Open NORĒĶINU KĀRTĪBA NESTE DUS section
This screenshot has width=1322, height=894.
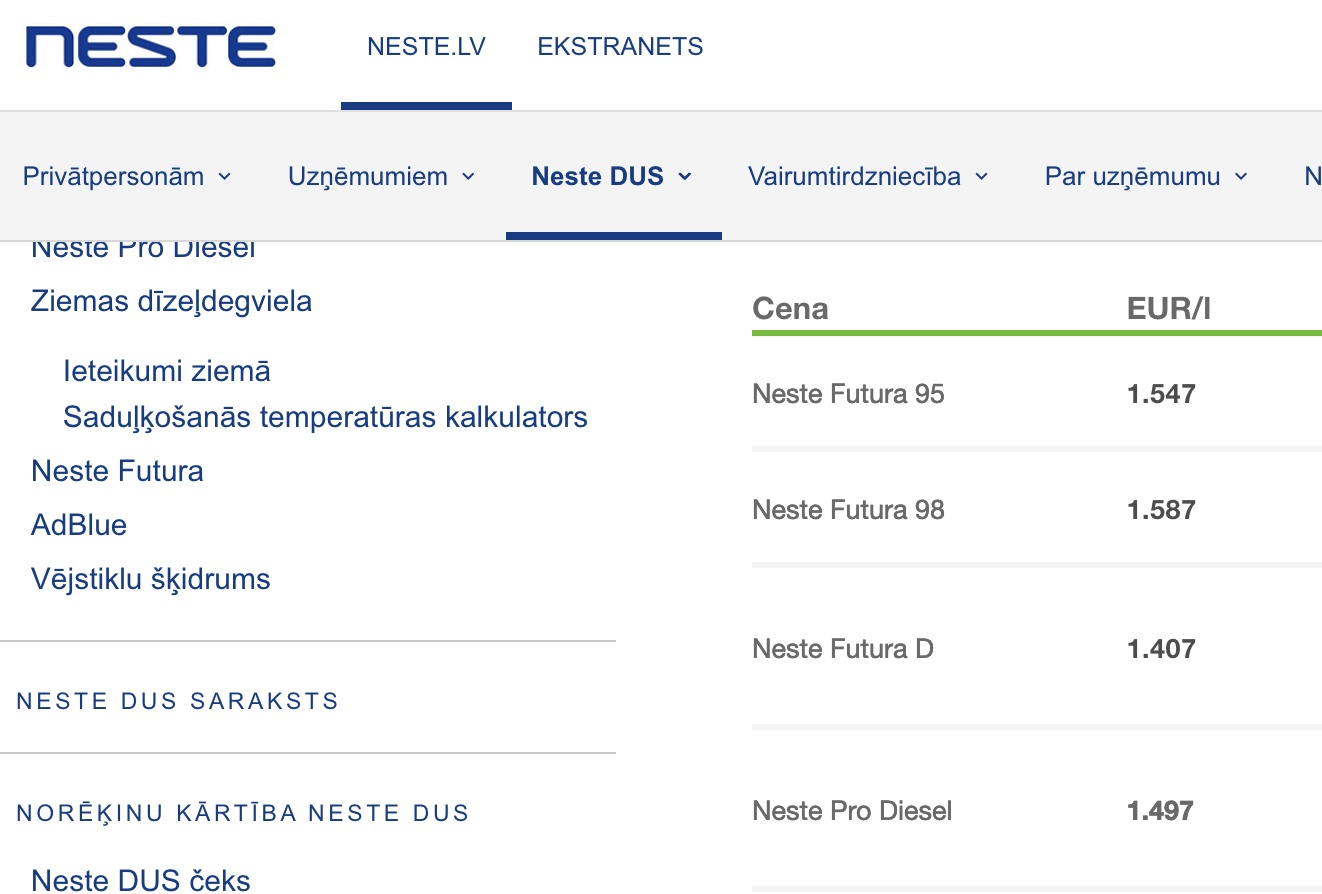[243, 813]
